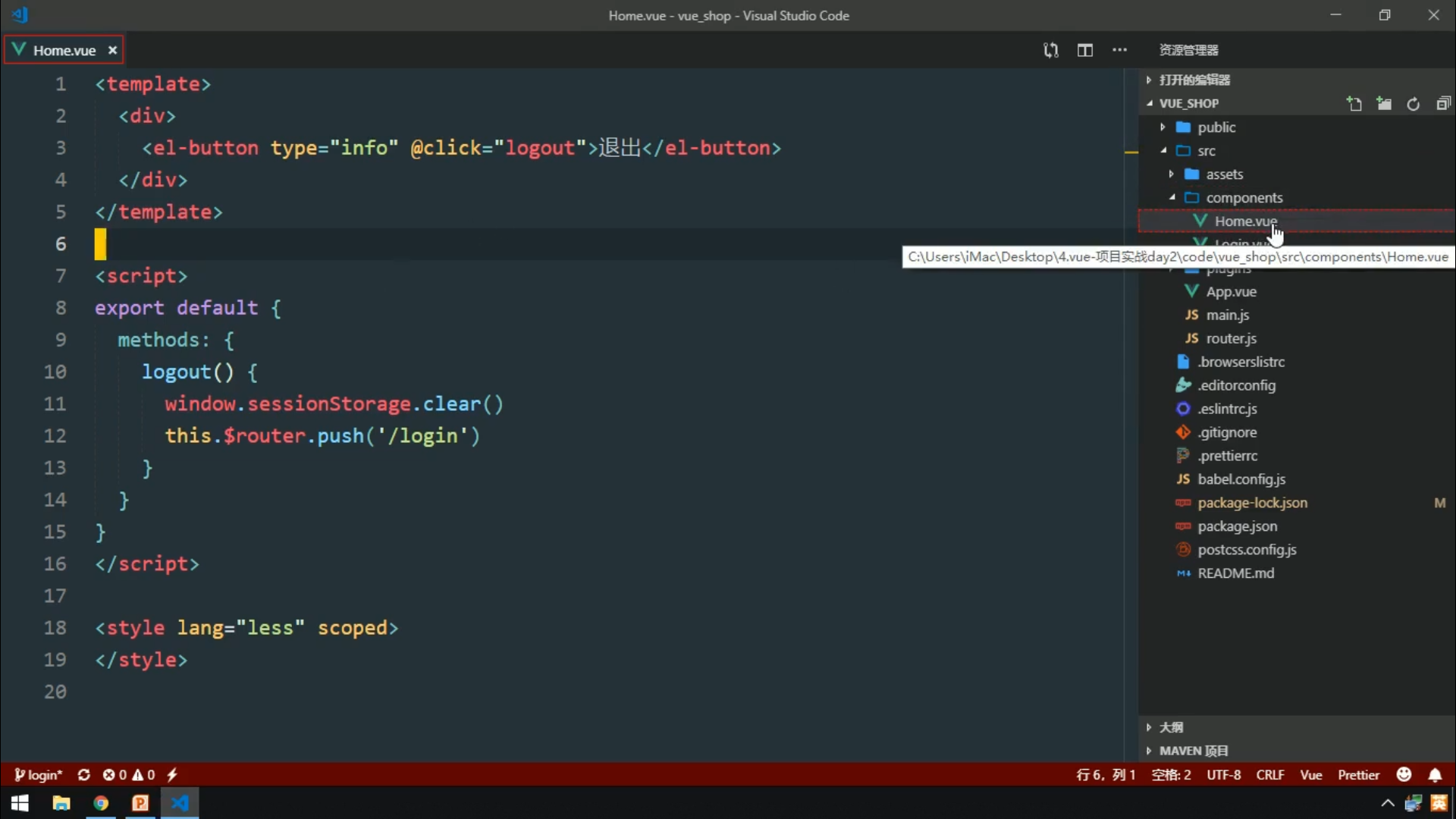Click the Refresh explorer icon
This screenshot has width=1456, height=819.
[x=1414, y=104]
